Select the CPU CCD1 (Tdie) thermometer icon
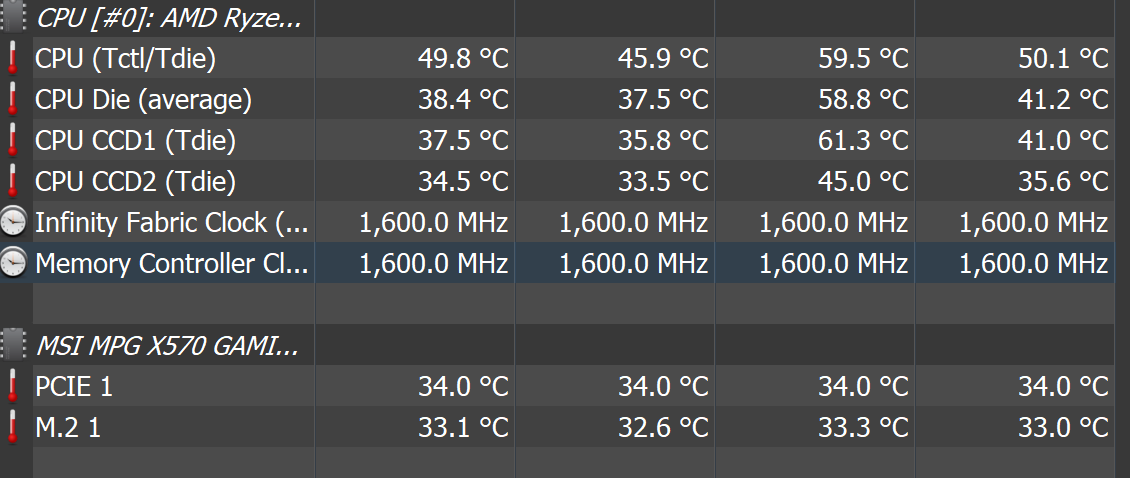 click(12, 141)
